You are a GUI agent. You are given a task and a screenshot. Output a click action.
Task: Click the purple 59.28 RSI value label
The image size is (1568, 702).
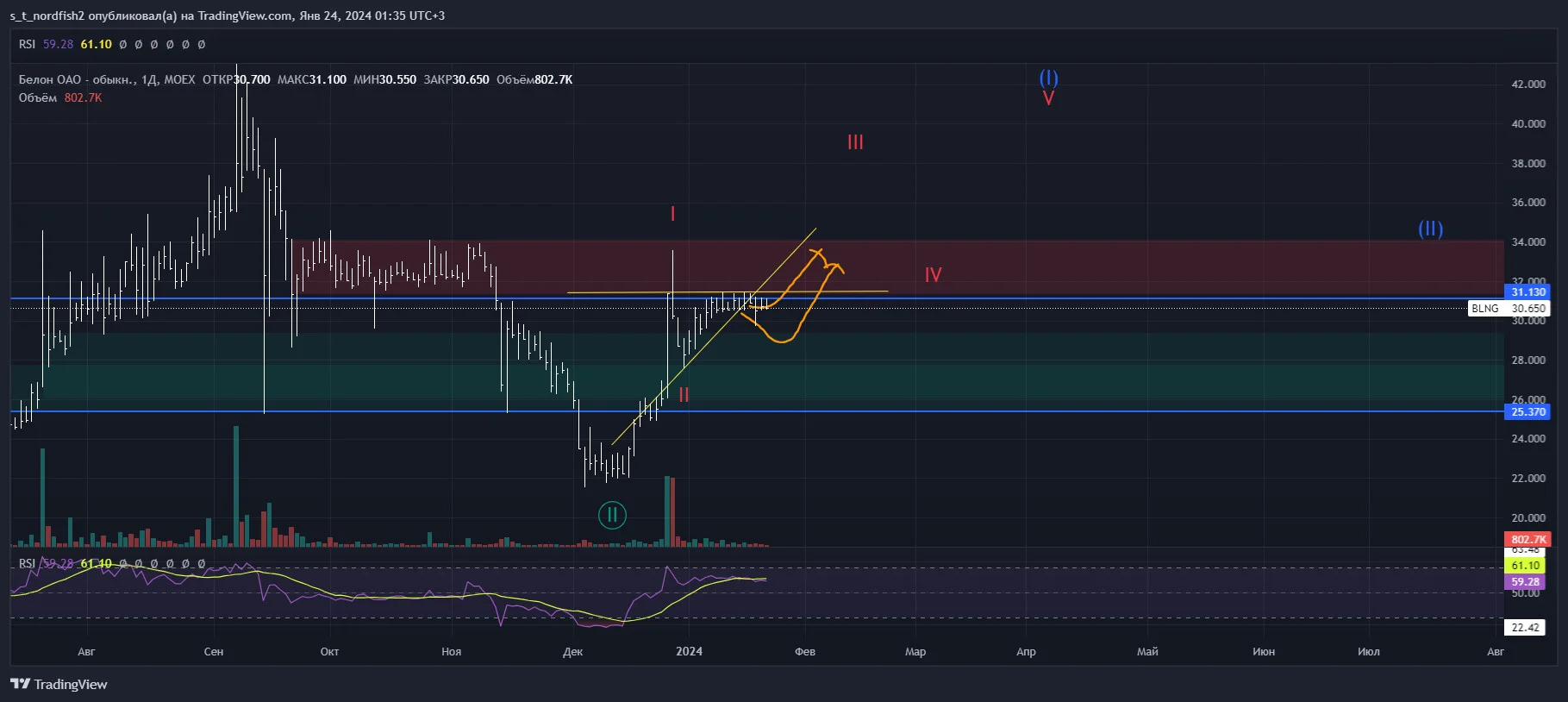click(1525, 582)
